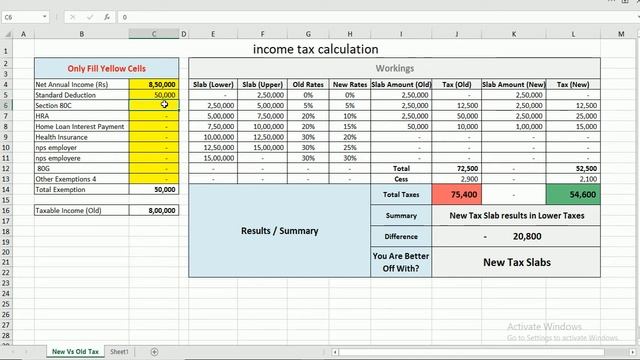The height and width of the screenshot is (360, 640).
Task: Click the Slab (Lower) column heading
Action: pos(213,84)
